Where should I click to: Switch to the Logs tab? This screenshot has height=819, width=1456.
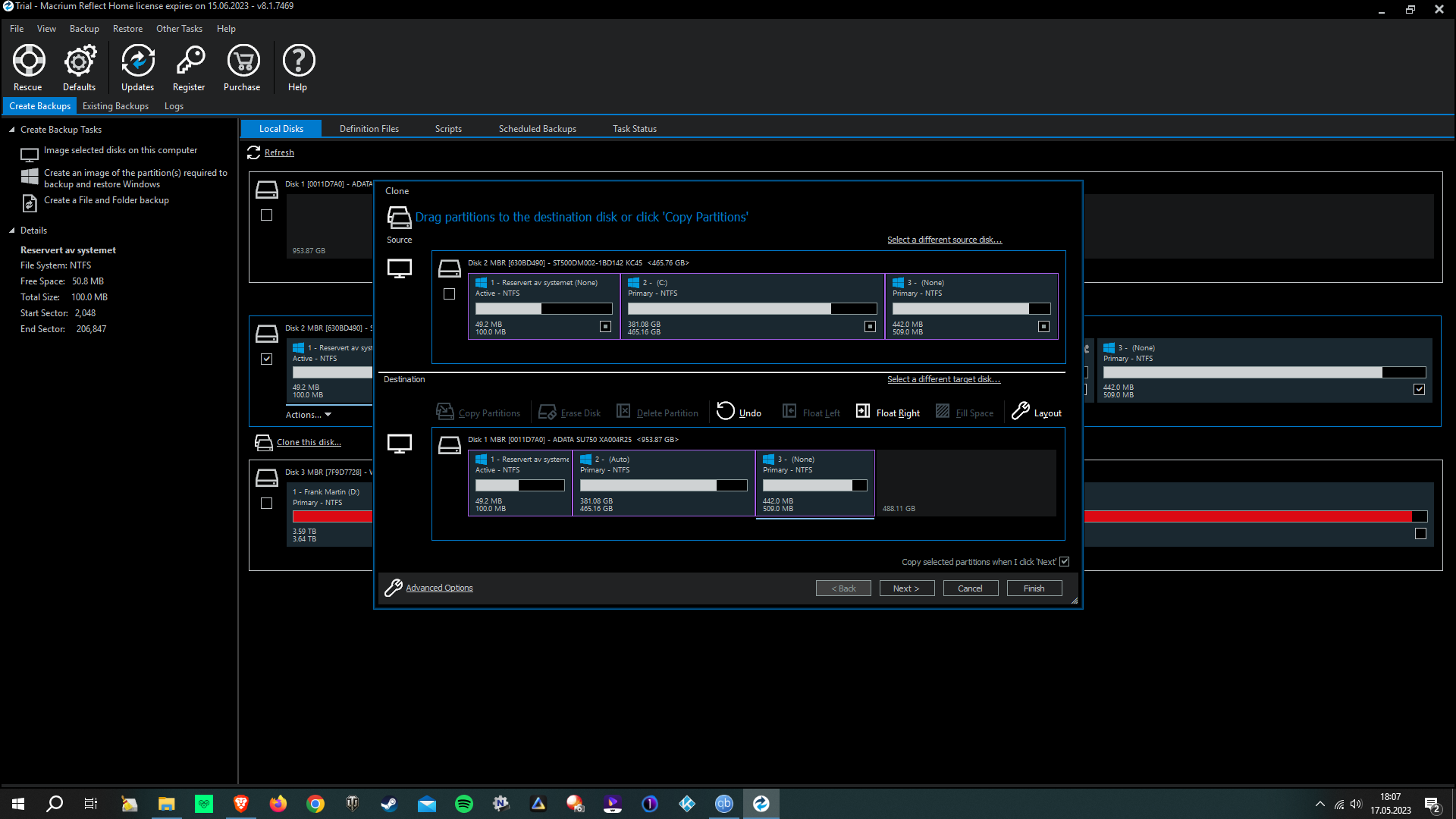pos(174,106)
